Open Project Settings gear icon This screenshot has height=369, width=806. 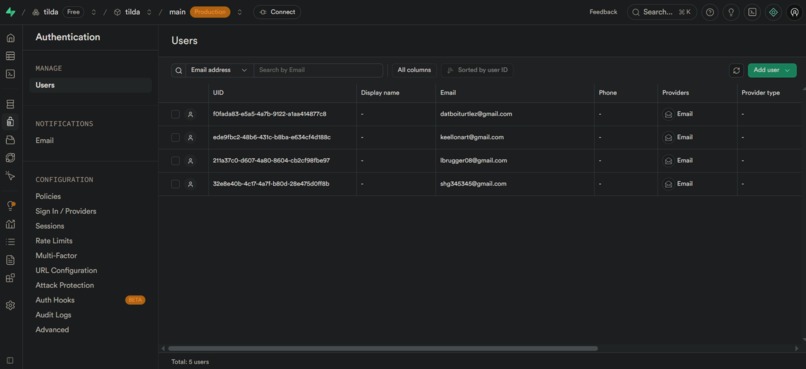pyautogui.click(x=10, y=306)
